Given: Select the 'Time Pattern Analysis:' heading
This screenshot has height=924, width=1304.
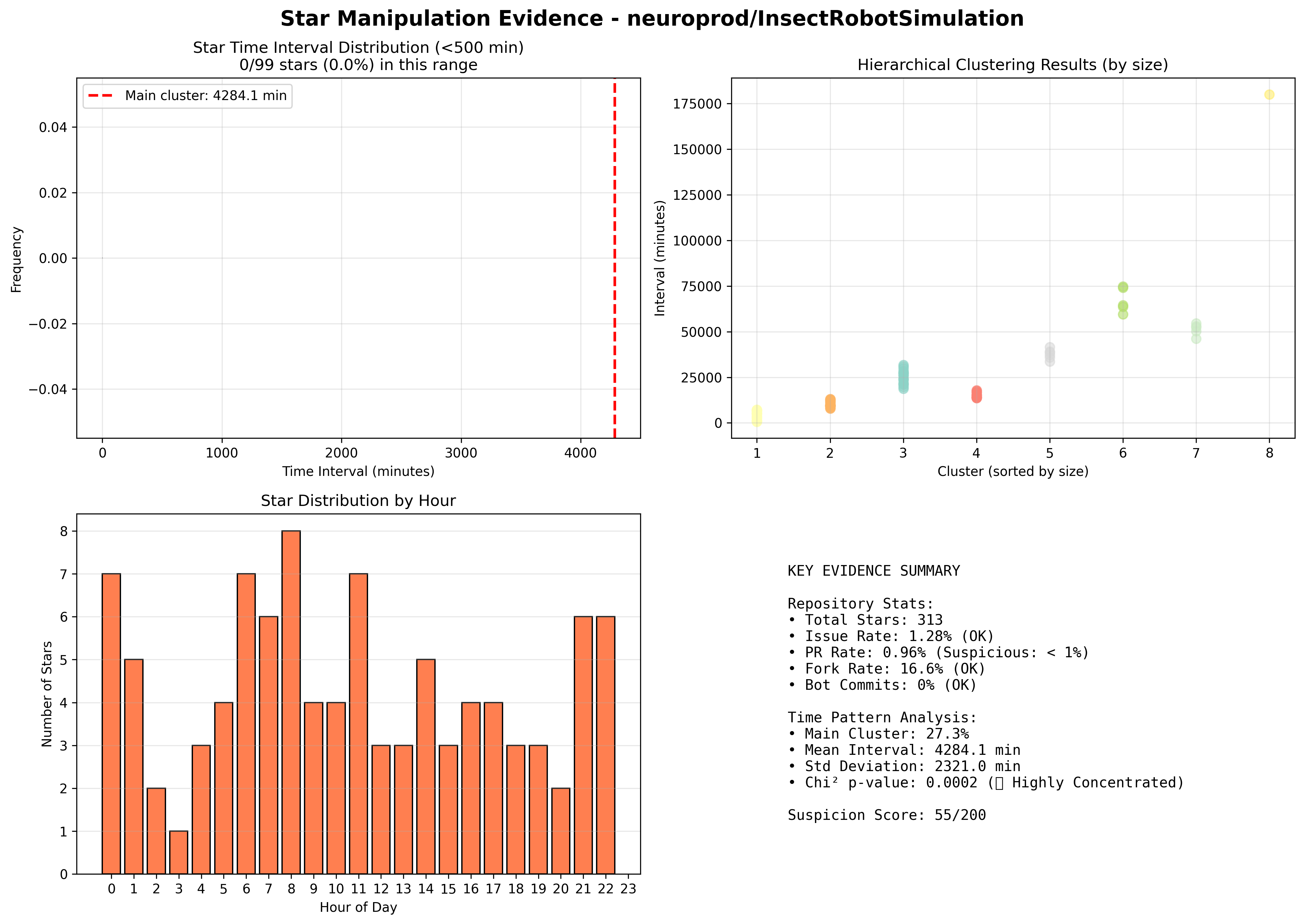Looking at the screenshot, I should click(882, 717).
